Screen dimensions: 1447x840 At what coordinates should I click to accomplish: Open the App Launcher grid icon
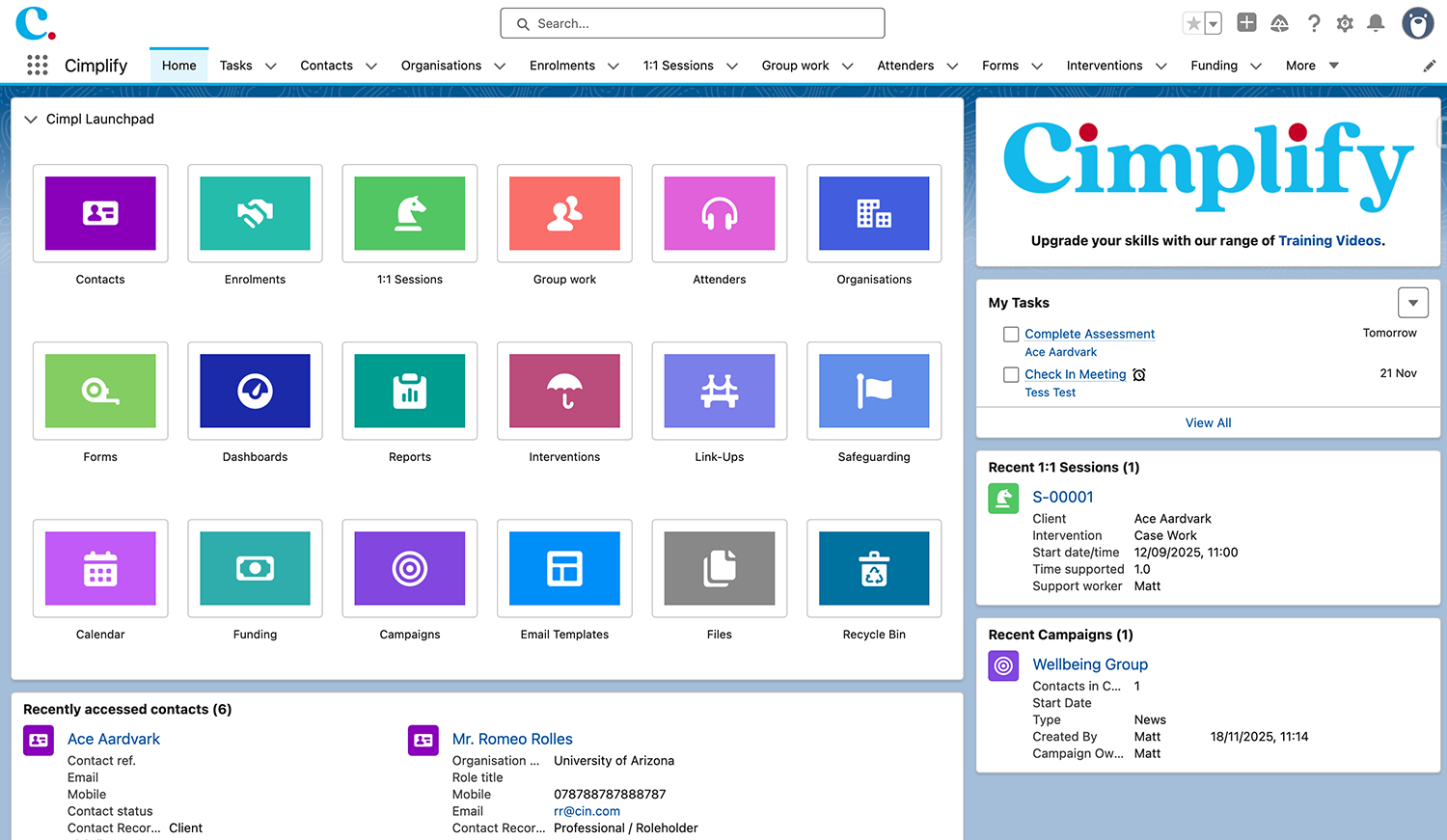(x=38, y=66)
